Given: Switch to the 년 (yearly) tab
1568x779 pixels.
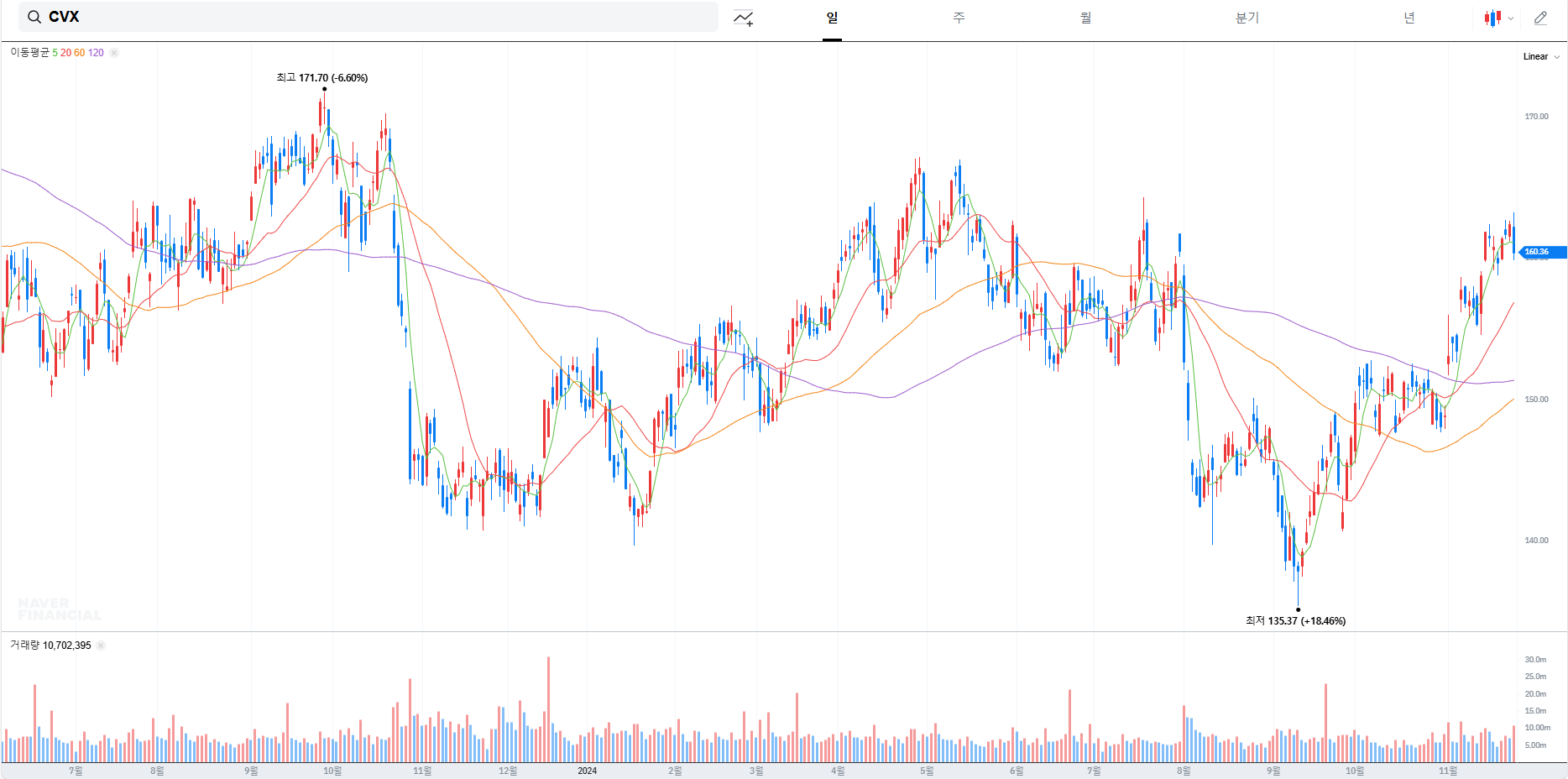Looking at the screenshot, I should pyautogui.click(x=1409, y=18).
